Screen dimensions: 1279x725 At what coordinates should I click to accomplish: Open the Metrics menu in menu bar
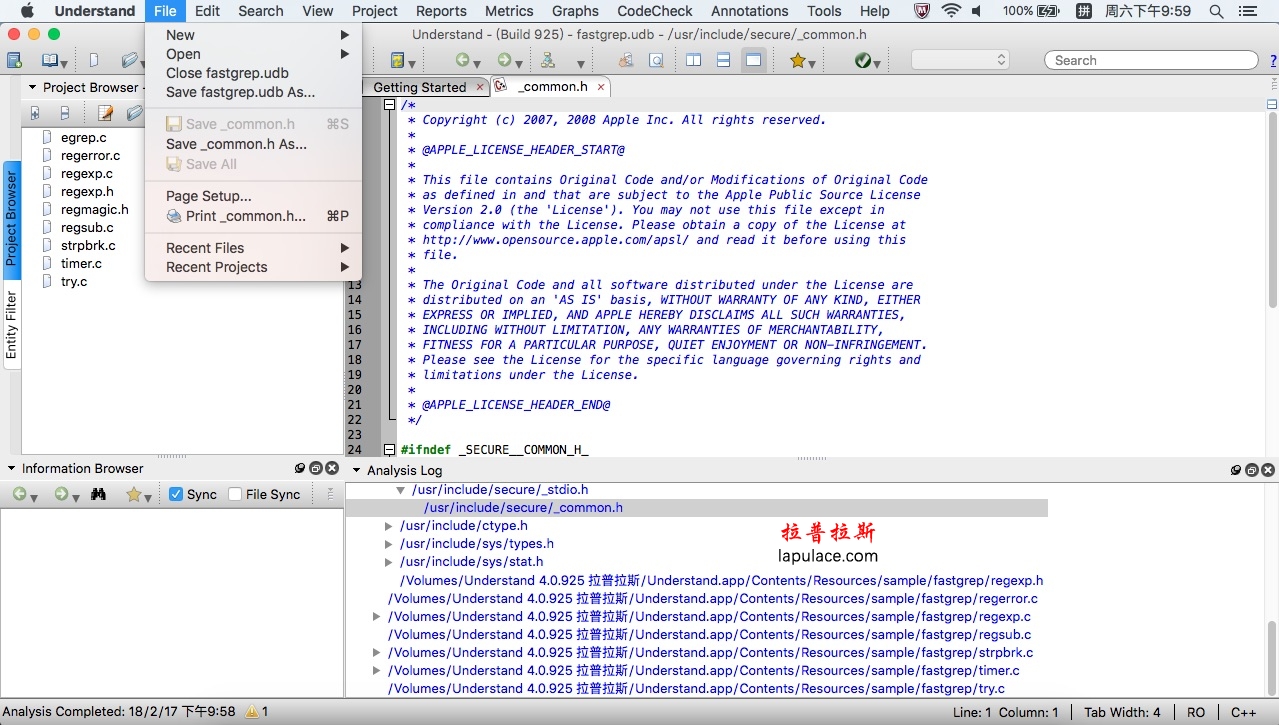(509, 11)
